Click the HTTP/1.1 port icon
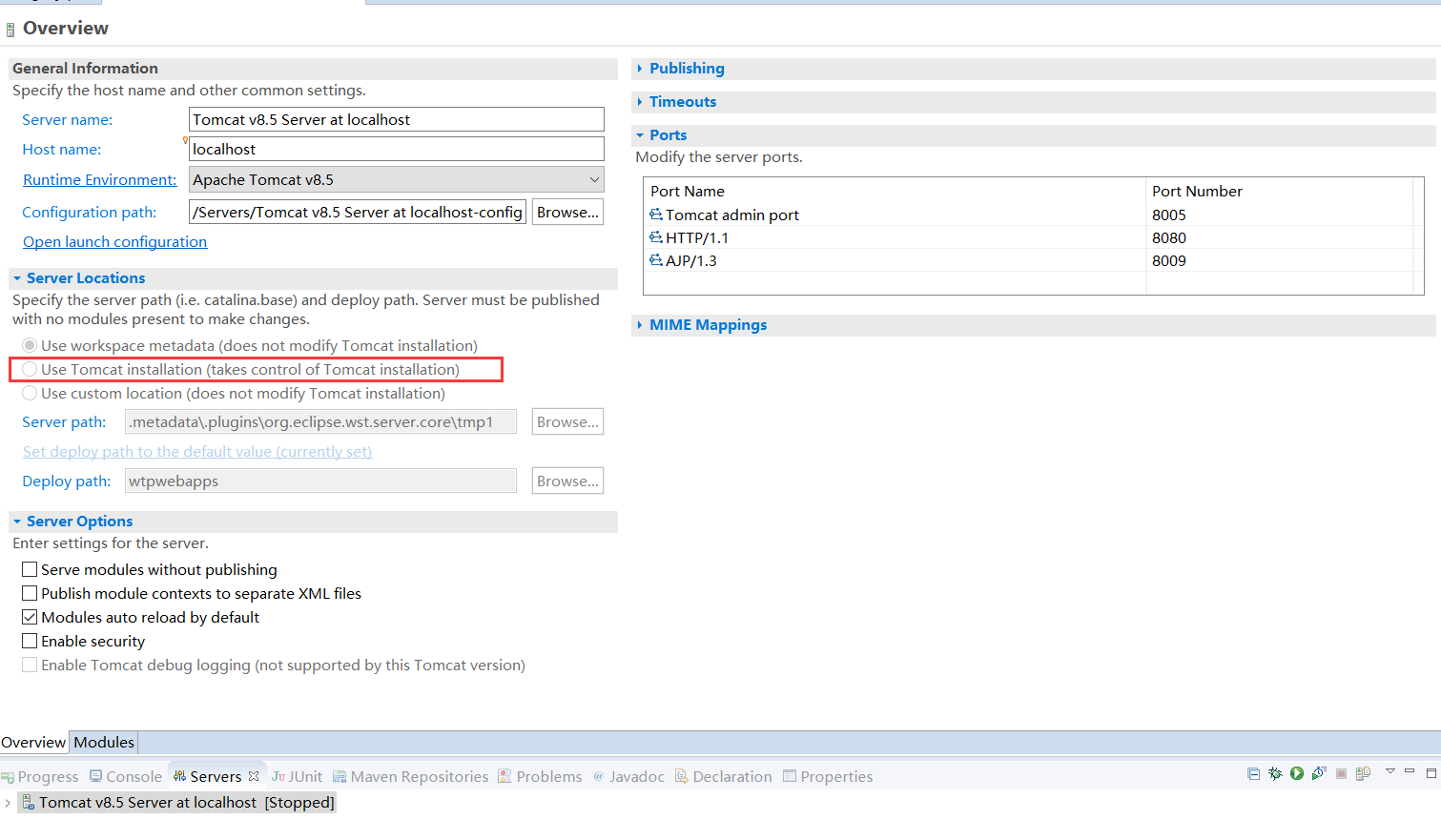 (656, 237)
